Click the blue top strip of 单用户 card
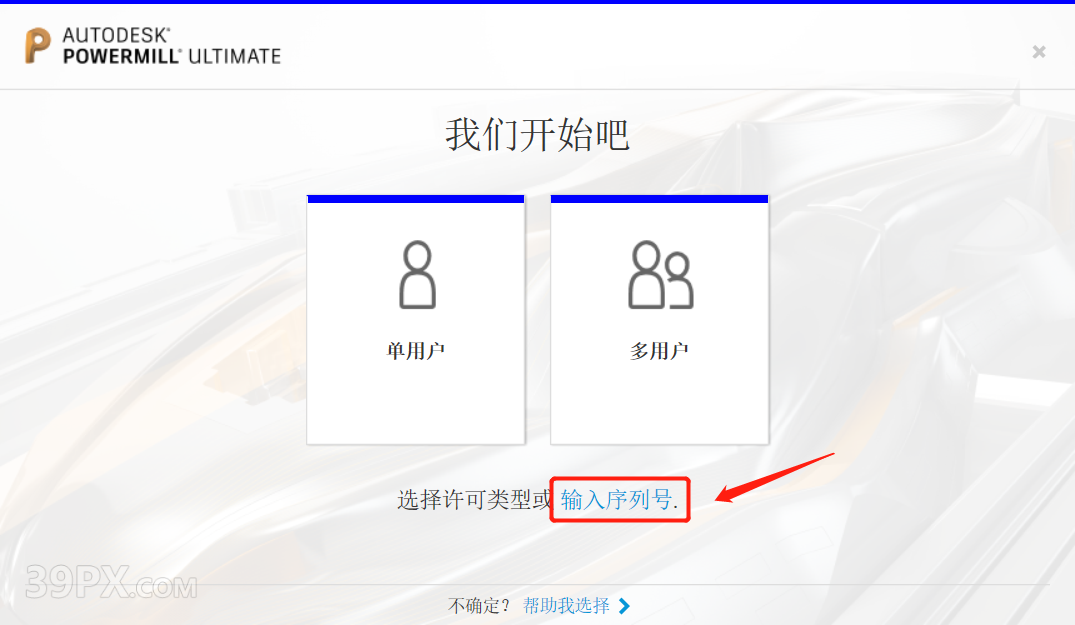This screenshot has width=1075, height=625. click(416, 199)
